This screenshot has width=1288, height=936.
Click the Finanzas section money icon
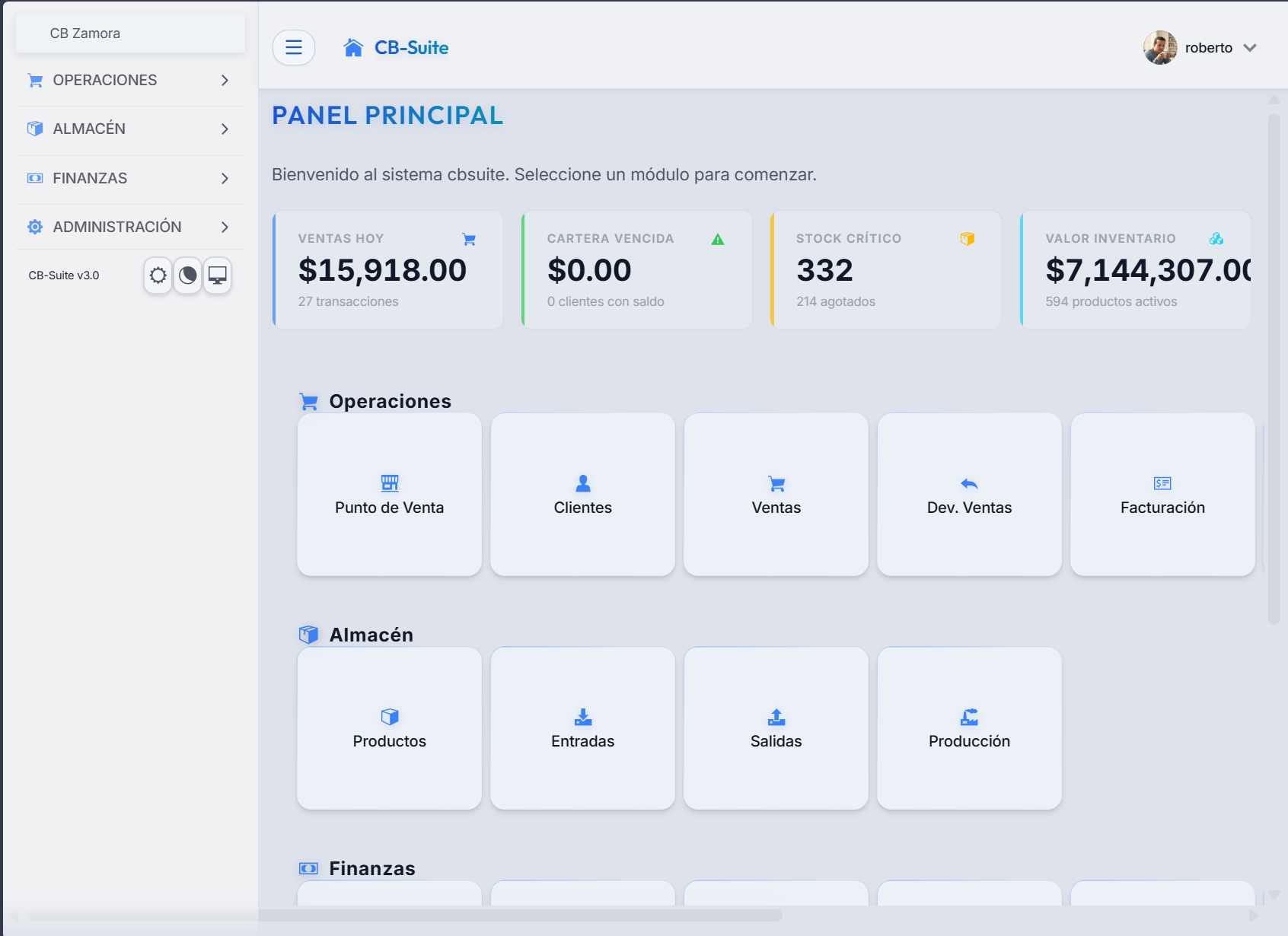[x=308, y=868]
